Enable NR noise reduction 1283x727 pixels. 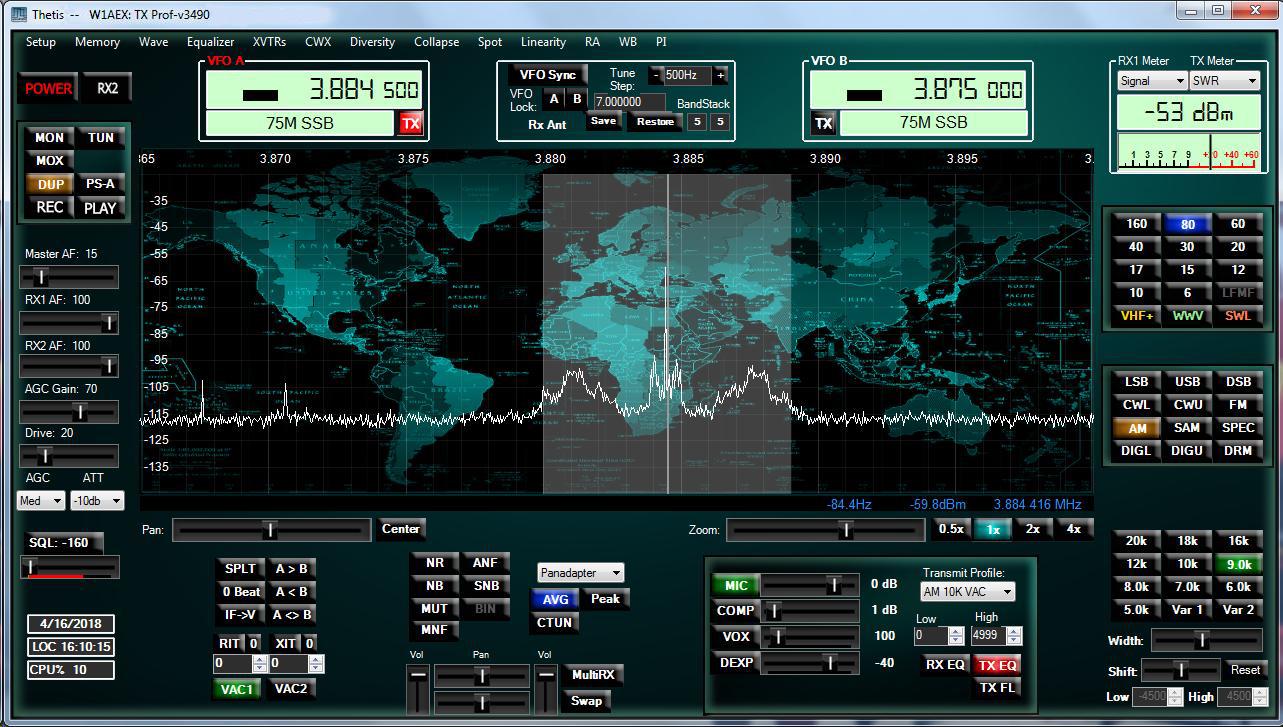click(x=434, y=563)
